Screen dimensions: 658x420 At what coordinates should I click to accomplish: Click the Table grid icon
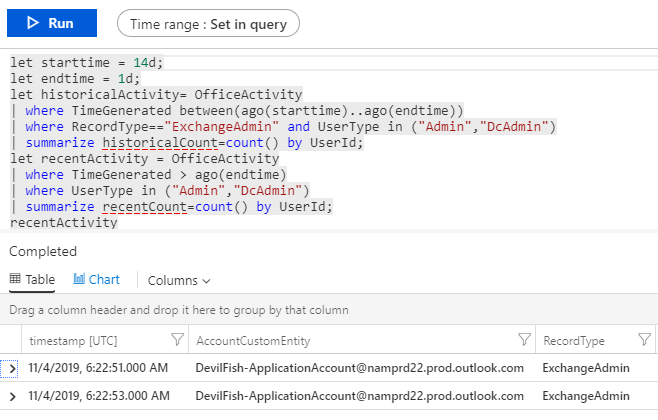(15, 280)
